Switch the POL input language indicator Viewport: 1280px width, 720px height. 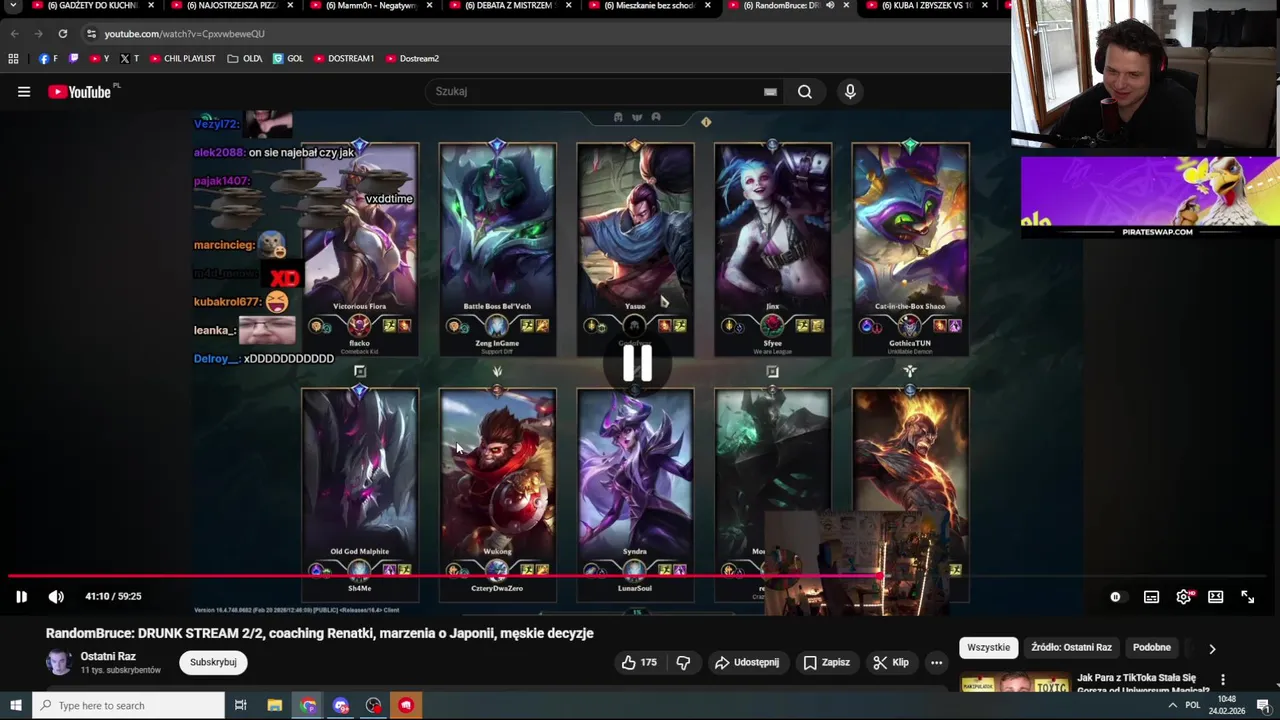tap(1192, 706)
